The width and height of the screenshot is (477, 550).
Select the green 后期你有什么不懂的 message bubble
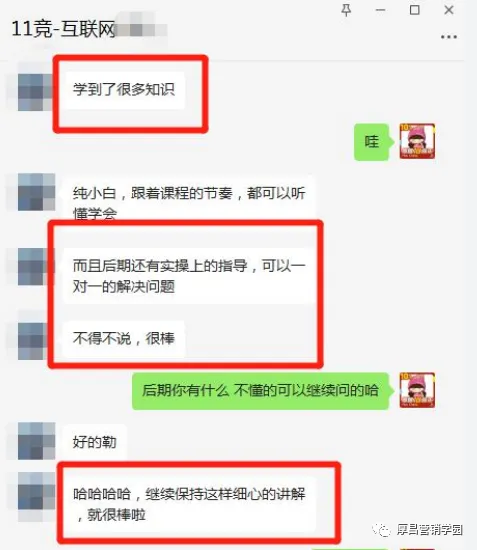[x=261, y=390]
